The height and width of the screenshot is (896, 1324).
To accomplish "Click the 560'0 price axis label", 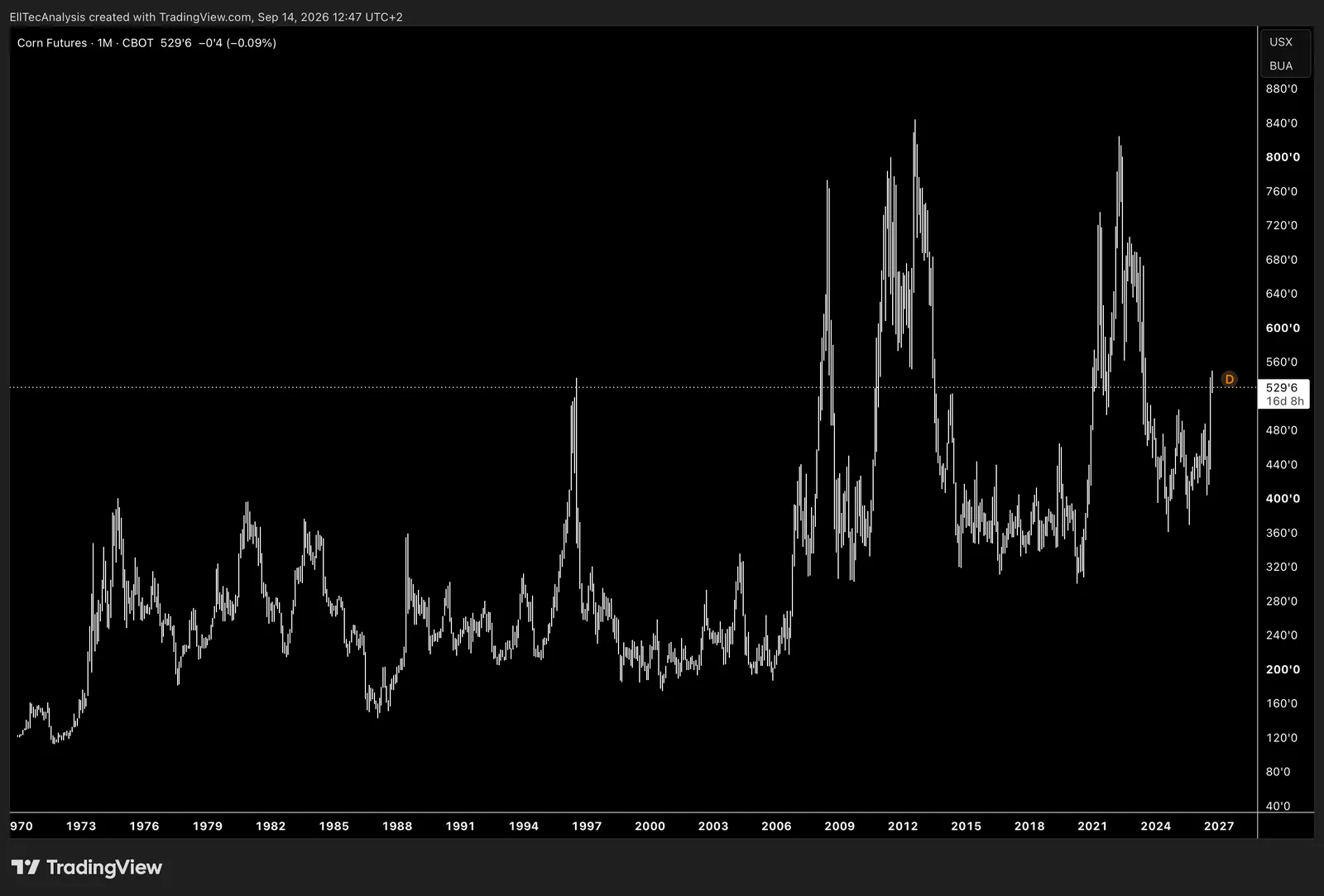I will click(x=1282, y=362).
